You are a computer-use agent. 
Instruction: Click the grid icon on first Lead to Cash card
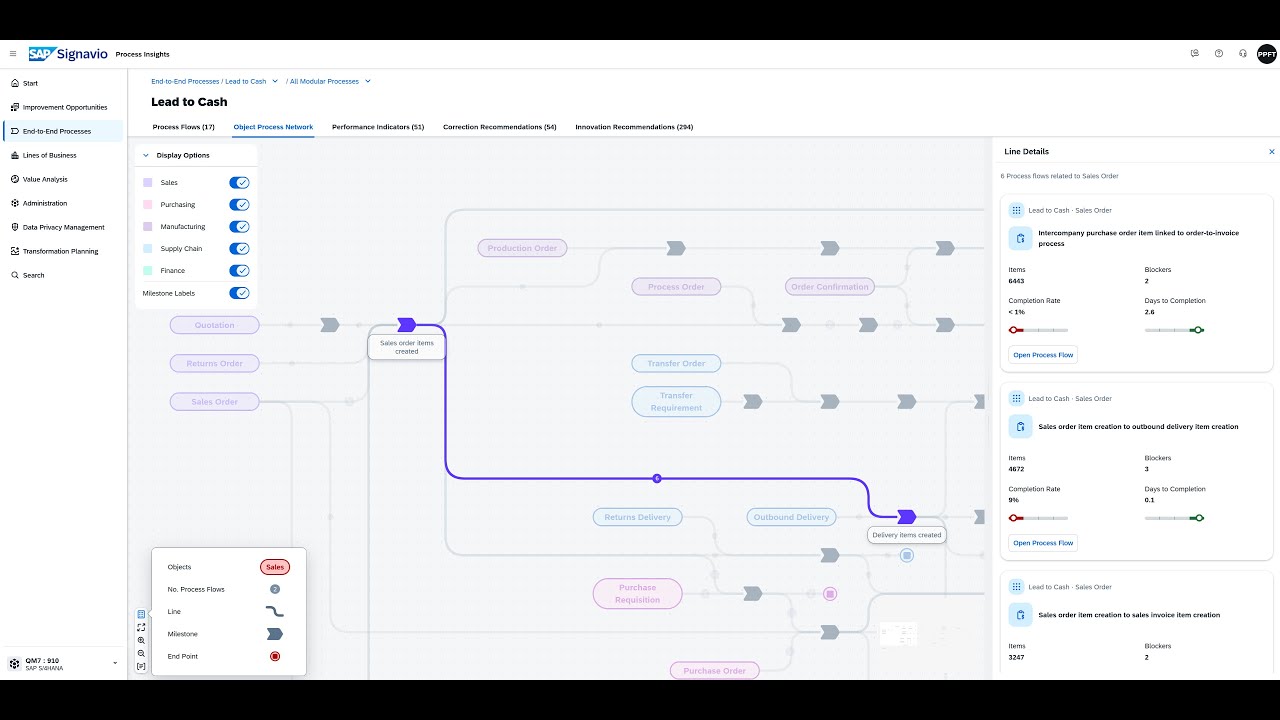pyautogui.click(x=1016, y=210)
